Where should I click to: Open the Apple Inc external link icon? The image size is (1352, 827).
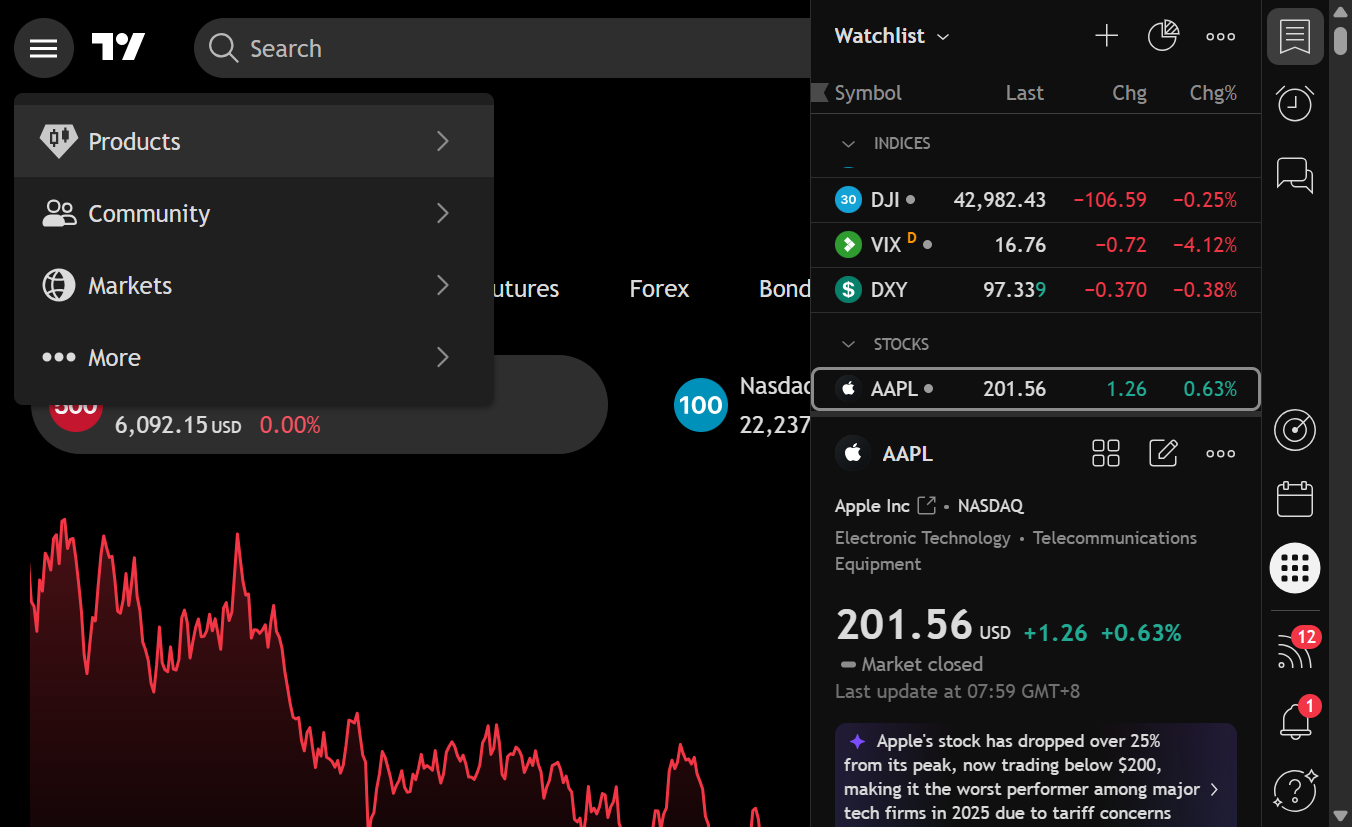(927, 506)
